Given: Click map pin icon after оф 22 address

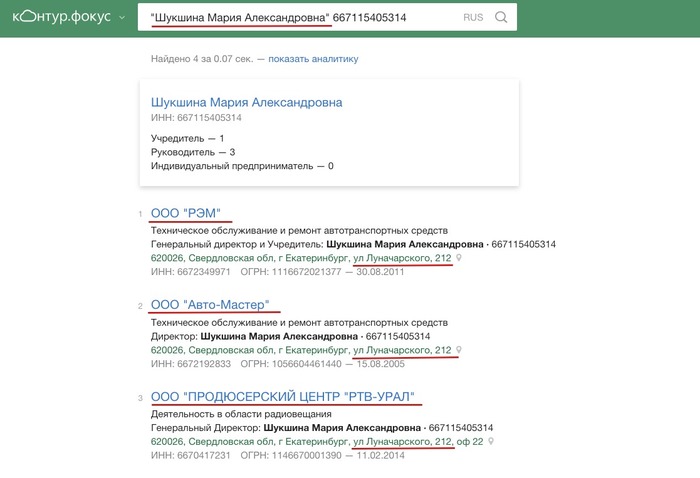Looking at the screenshot, I should pyautogui.click(x=491, y=441).
